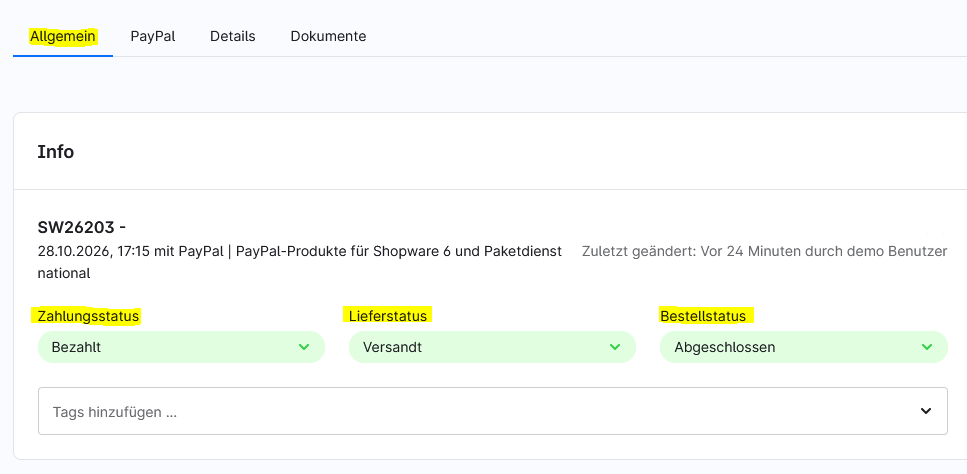Click the Lieferstatus label

click(388, 316)
